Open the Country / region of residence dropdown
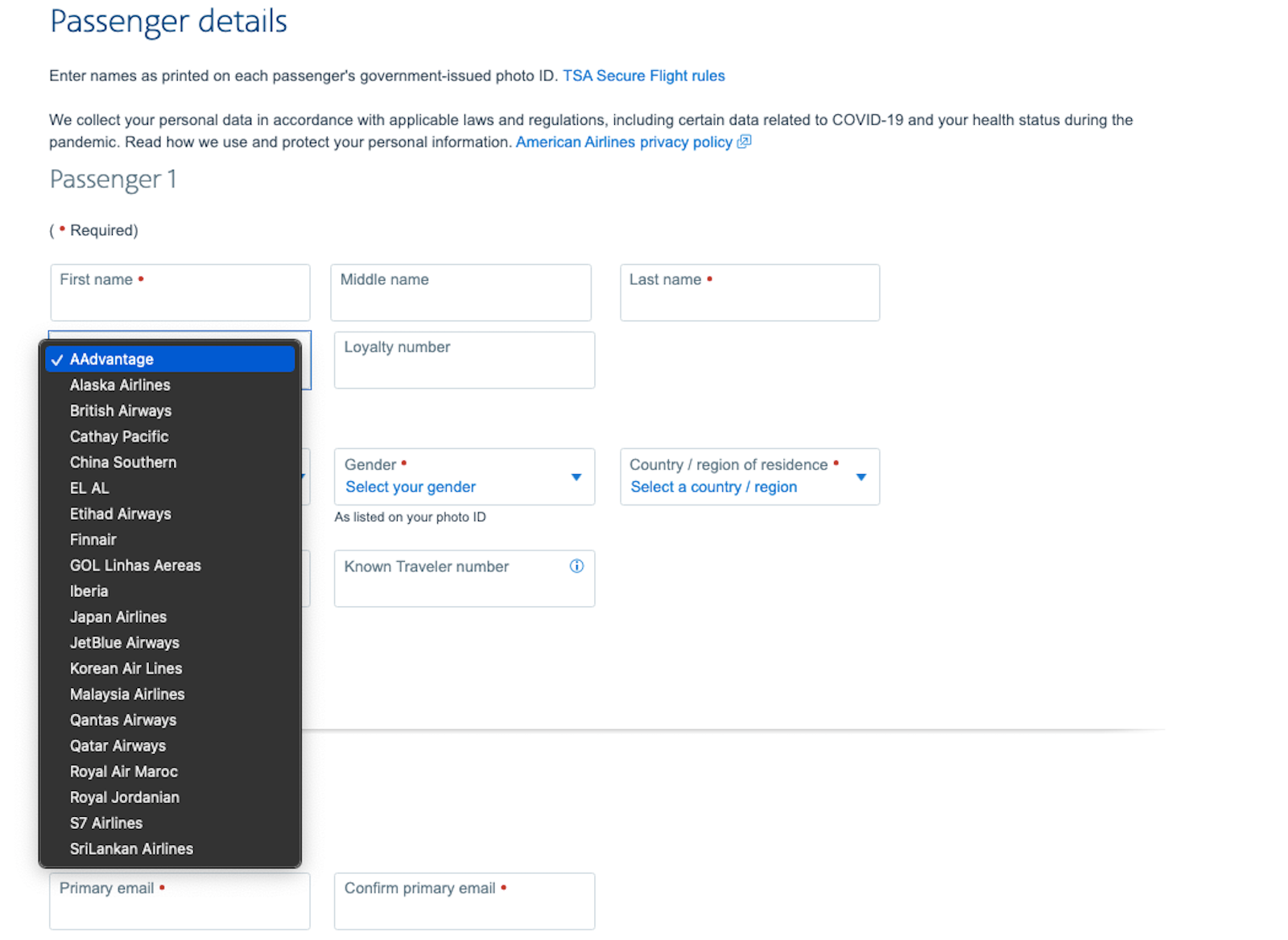This screenshot has width=1288, height=940. (861, 476)
